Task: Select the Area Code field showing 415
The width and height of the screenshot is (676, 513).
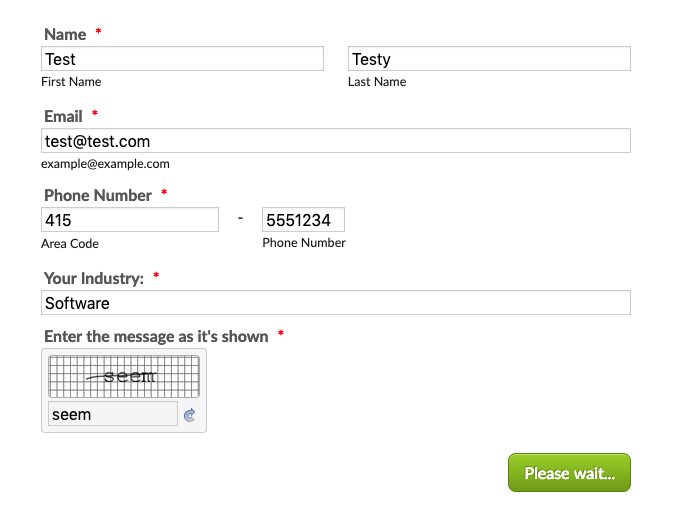Action: click(x=129, y=220)
